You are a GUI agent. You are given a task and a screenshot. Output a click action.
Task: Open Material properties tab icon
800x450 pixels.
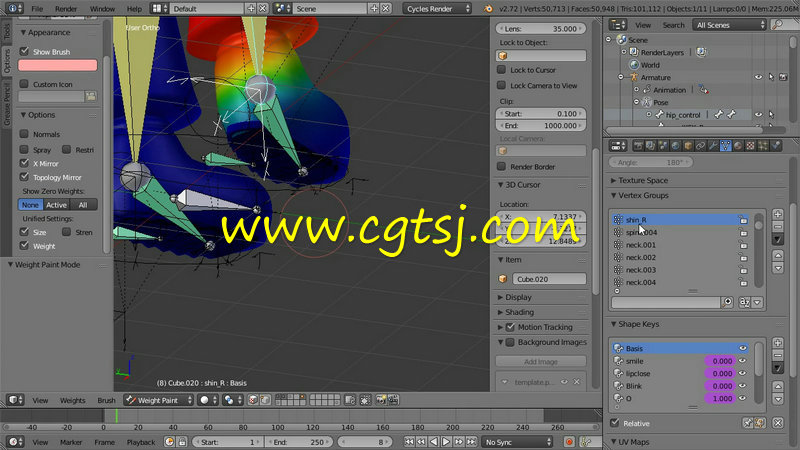click(x=738, y=146)
